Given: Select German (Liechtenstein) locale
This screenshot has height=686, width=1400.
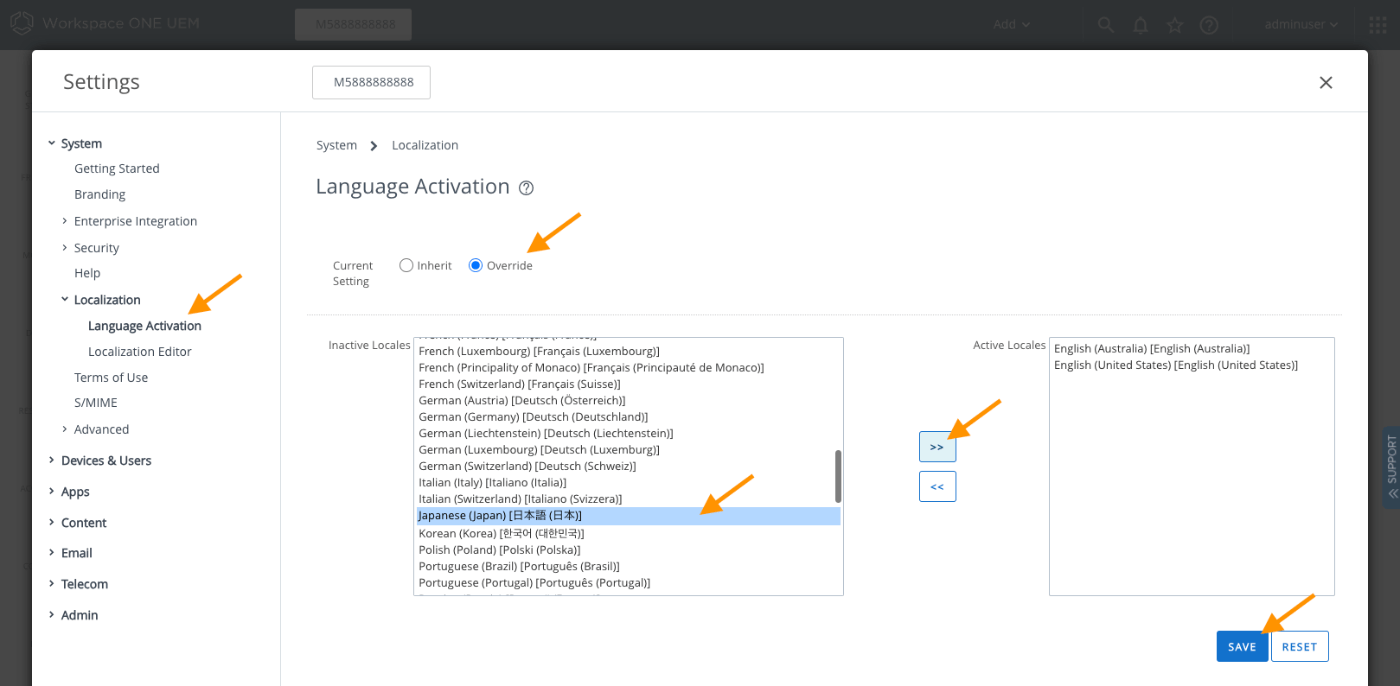Looking at the screenshot, I should (628, 433).
